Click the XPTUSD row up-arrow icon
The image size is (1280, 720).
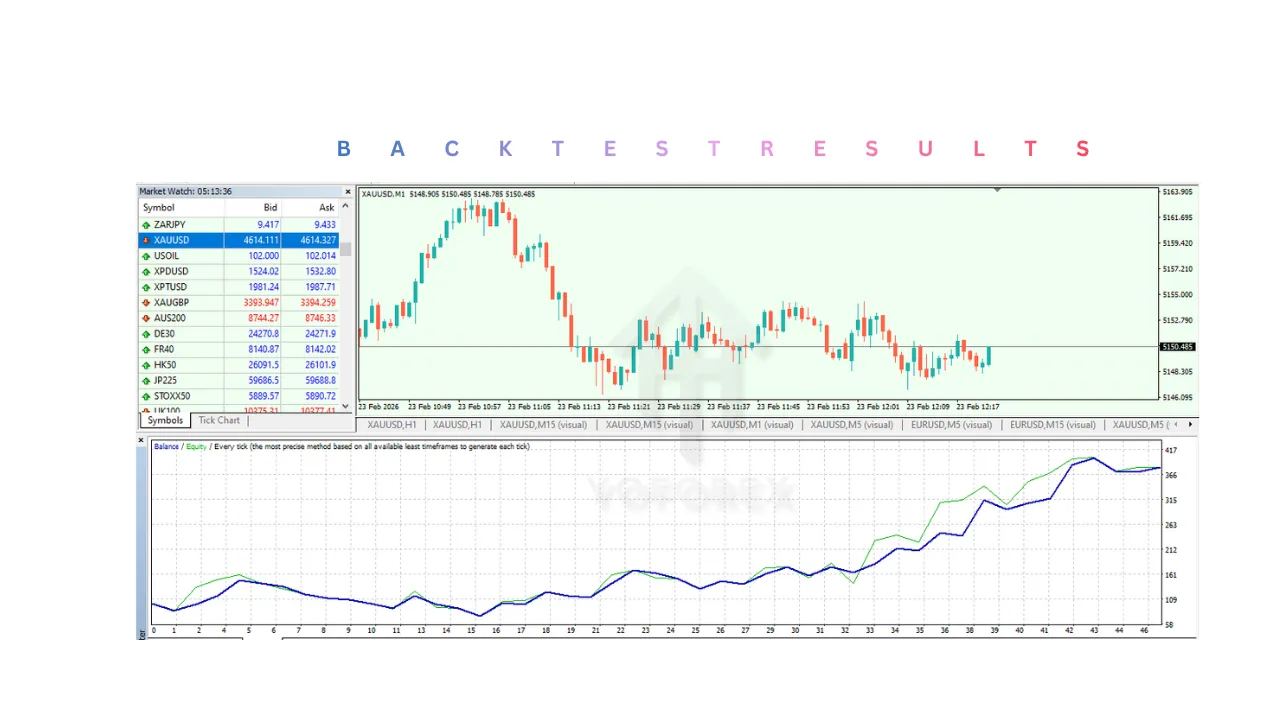tap(146, 287)
